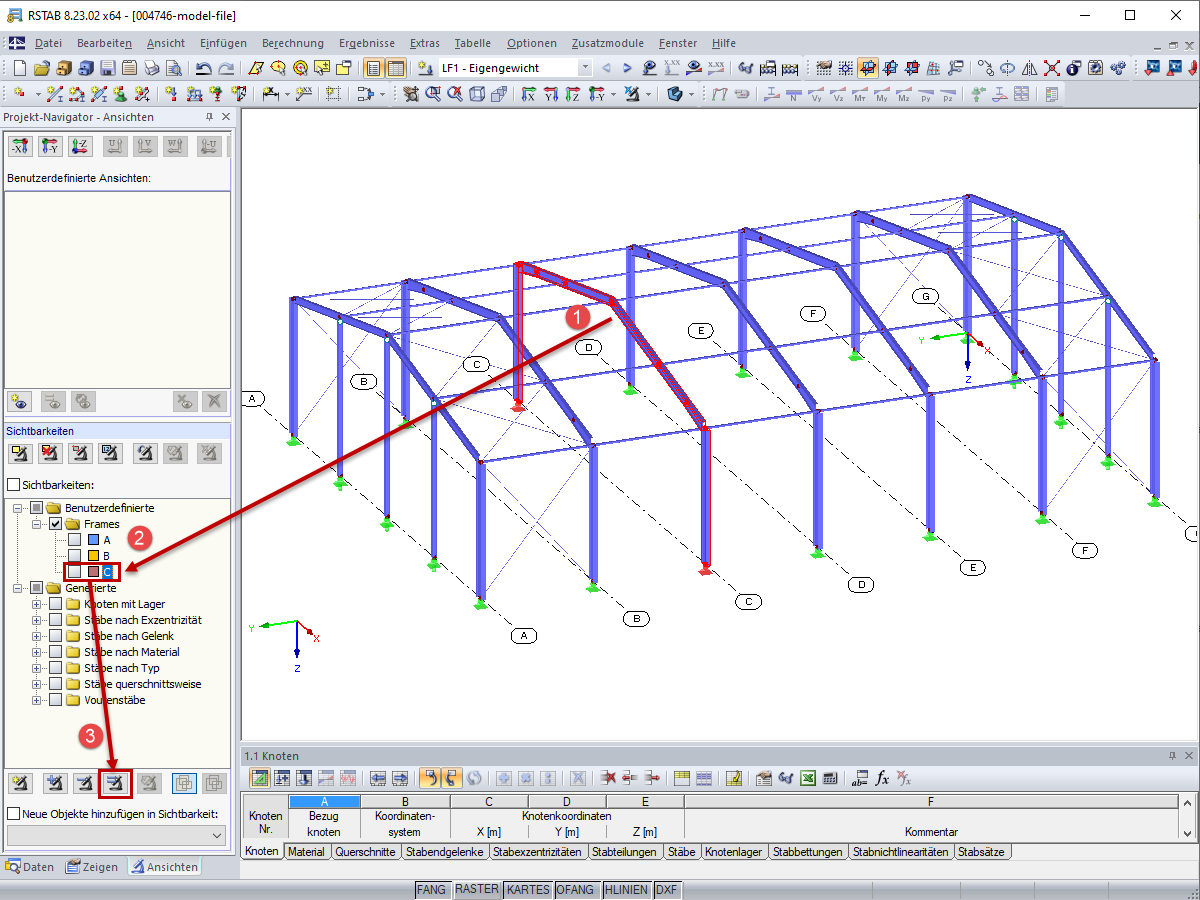Select table column header A
The height and width of the screenshot is (900, 1200).
click(x=324, y=801)
